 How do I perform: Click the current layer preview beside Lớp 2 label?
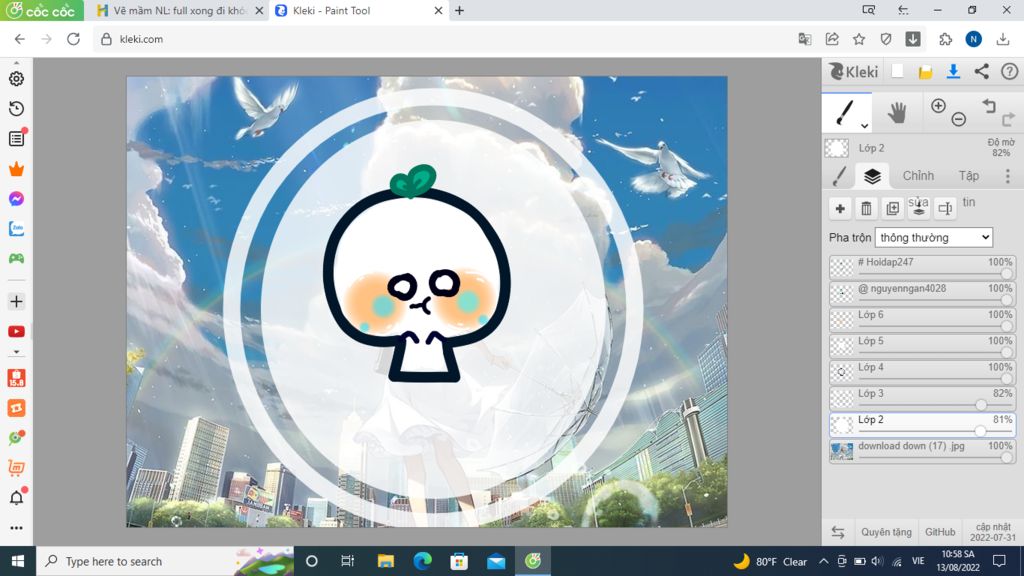click(x=837, y=148)
